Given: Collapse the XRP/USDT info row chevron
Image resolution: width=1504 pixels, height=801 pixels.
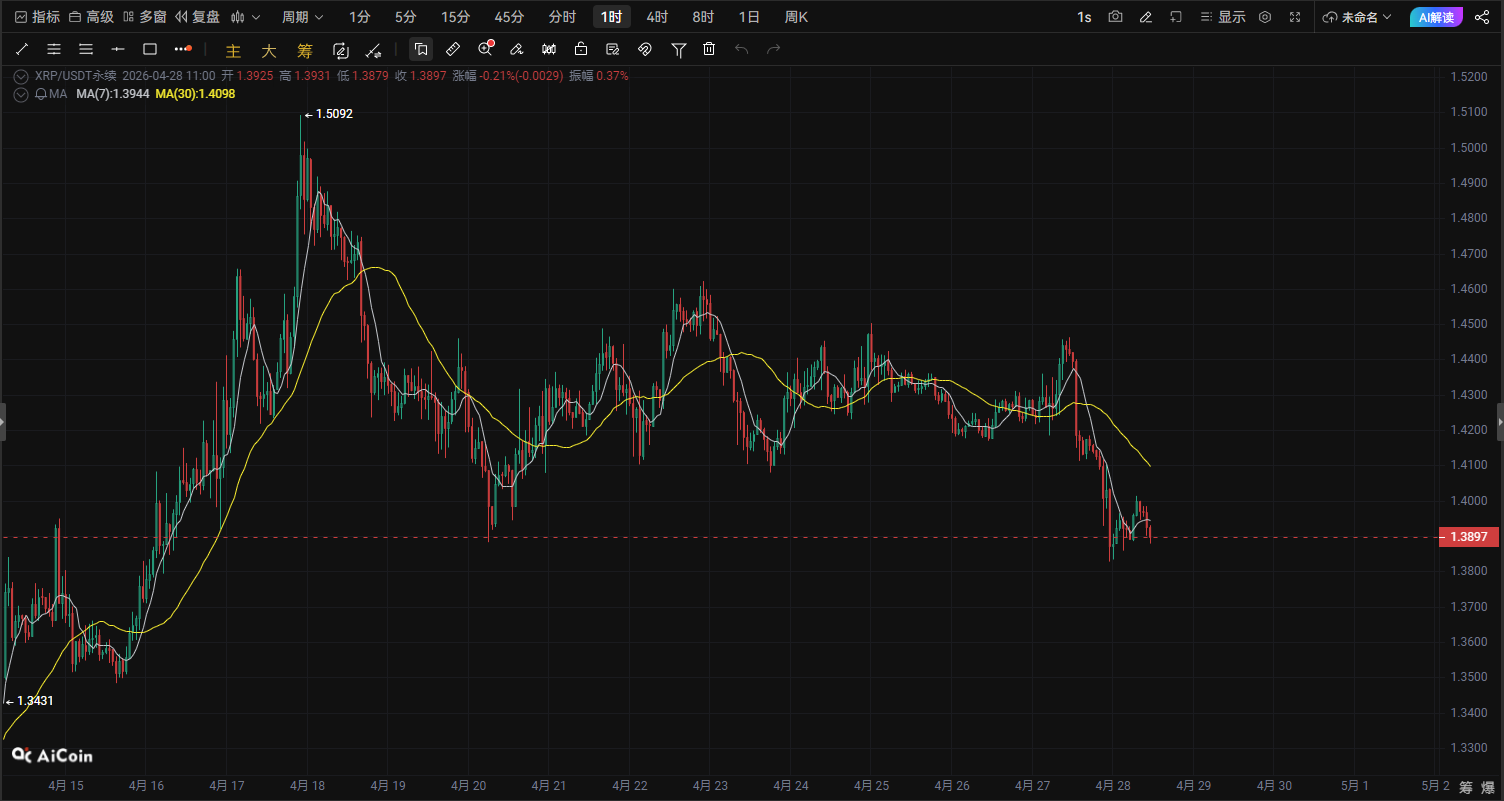Looking at the screenshot, I should (x=21, y=75).
